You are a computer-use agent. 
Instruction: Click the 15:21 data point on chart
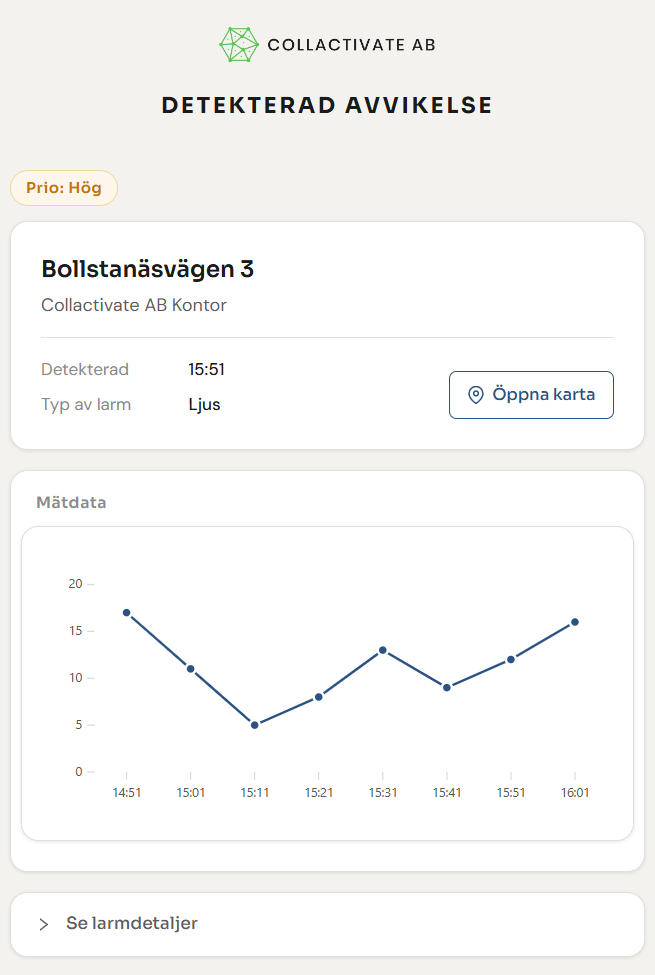click(x=319, y=697)
